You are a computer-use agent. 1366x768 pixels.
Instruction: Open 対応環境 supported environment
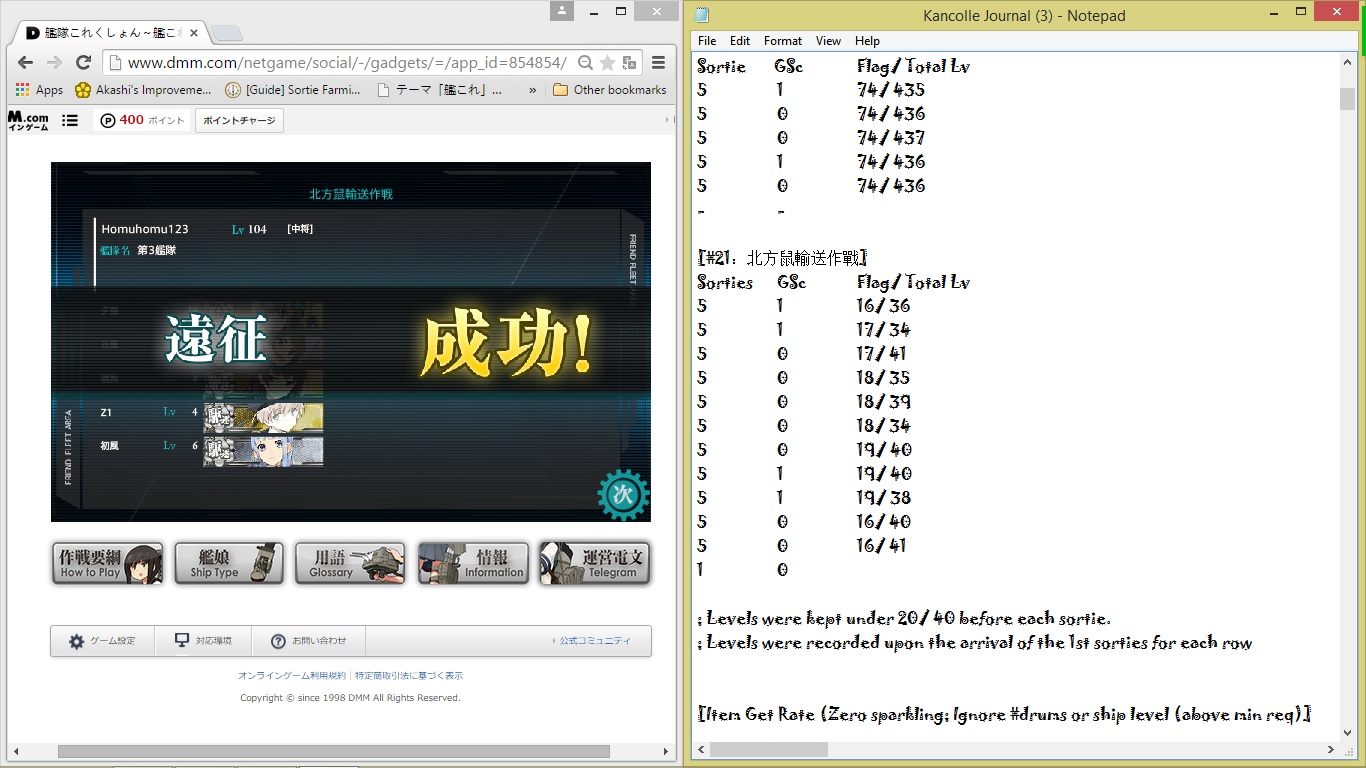(x=203, y=641)
